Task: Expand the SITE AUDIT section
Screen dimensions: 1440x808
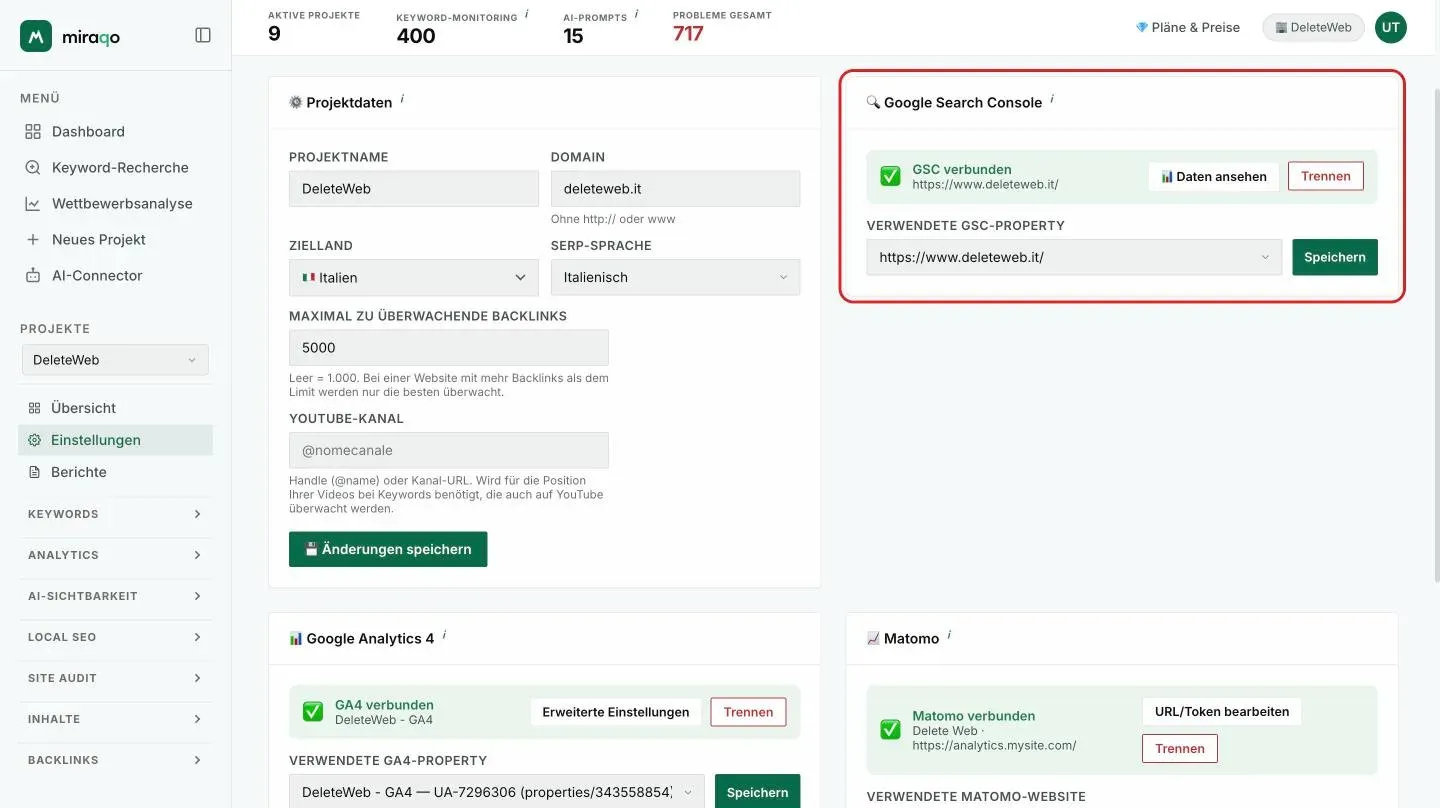Action: click(x=115, y=678)
